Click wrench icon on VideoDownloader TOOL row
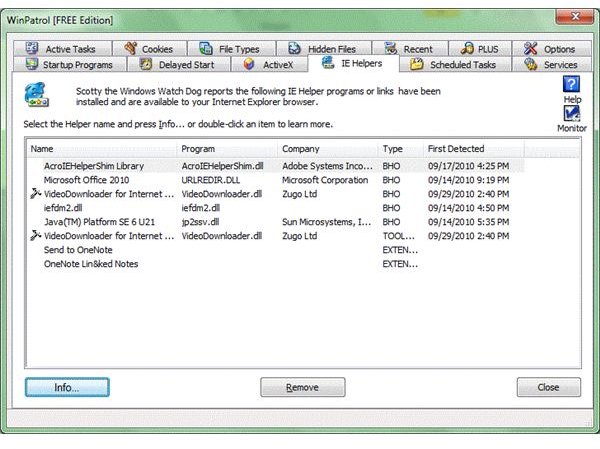 pyautogui.click(x=36, y=235)
